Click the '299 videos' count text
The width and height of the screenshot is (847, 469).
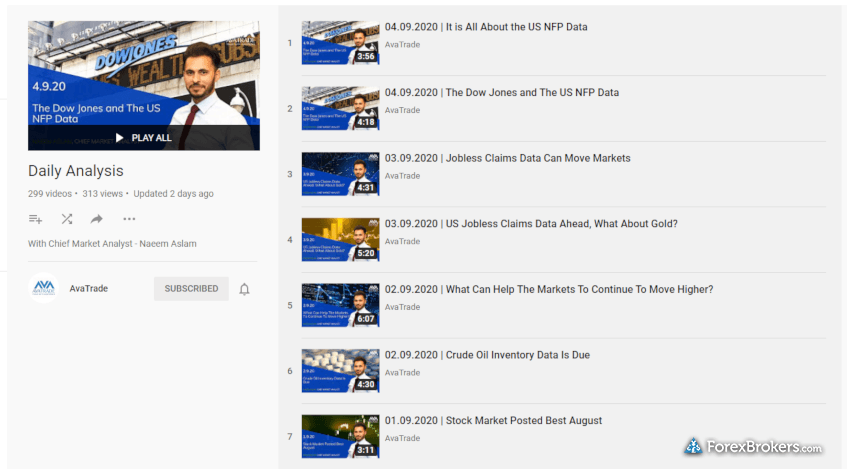coord(50,193)
